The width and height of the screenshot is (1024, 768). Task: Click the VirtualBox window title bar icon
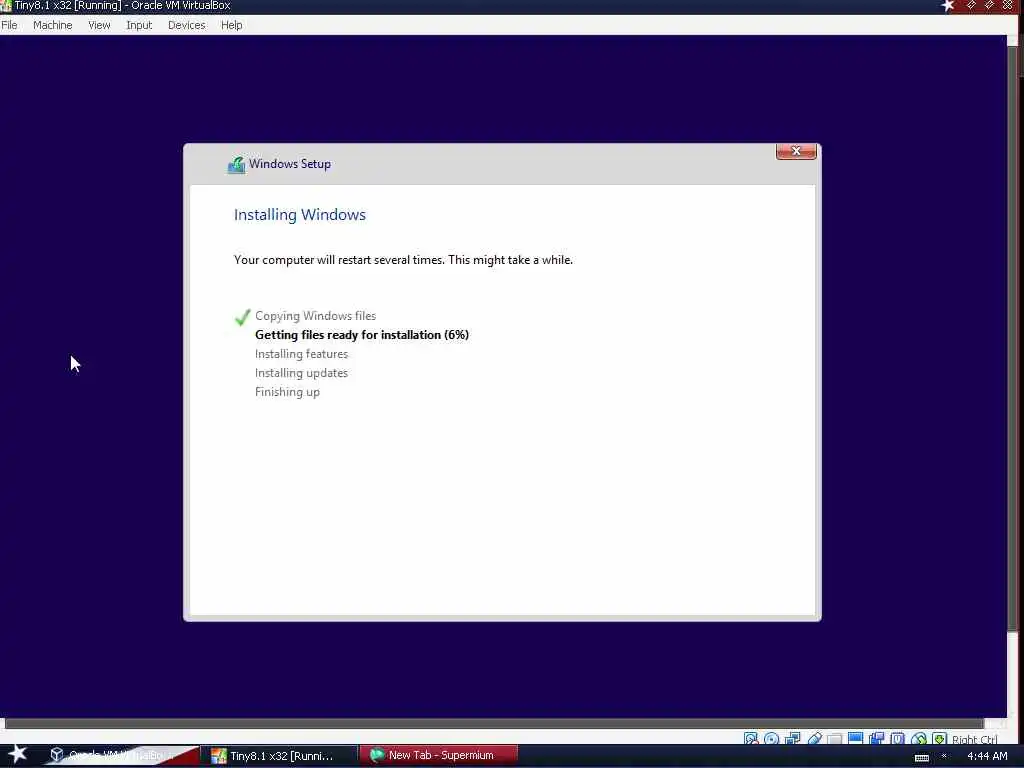coord(6,6)
